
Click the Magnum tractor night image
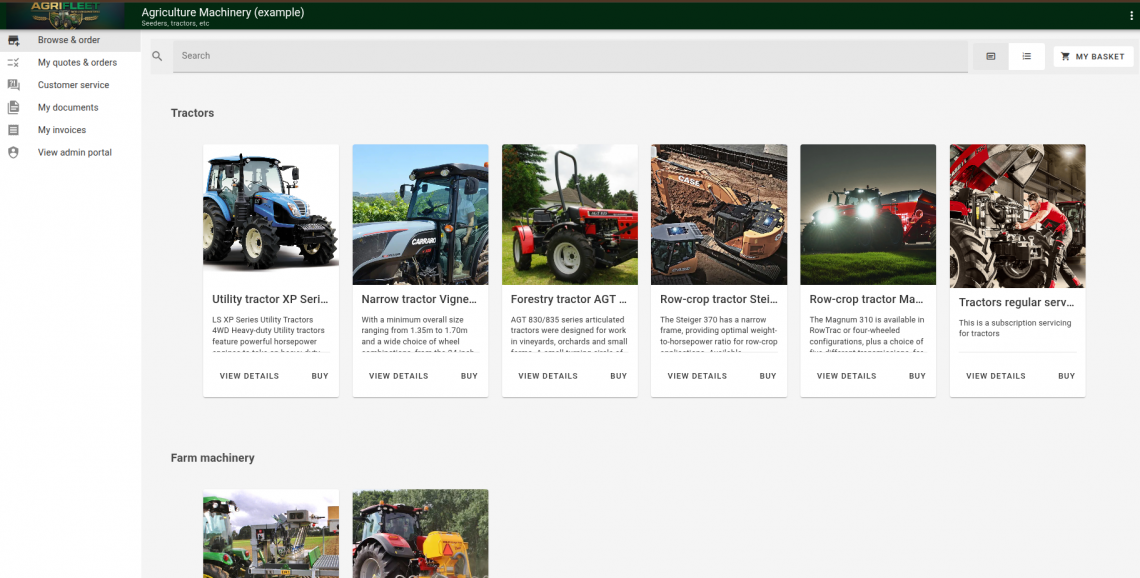point(868,214)
